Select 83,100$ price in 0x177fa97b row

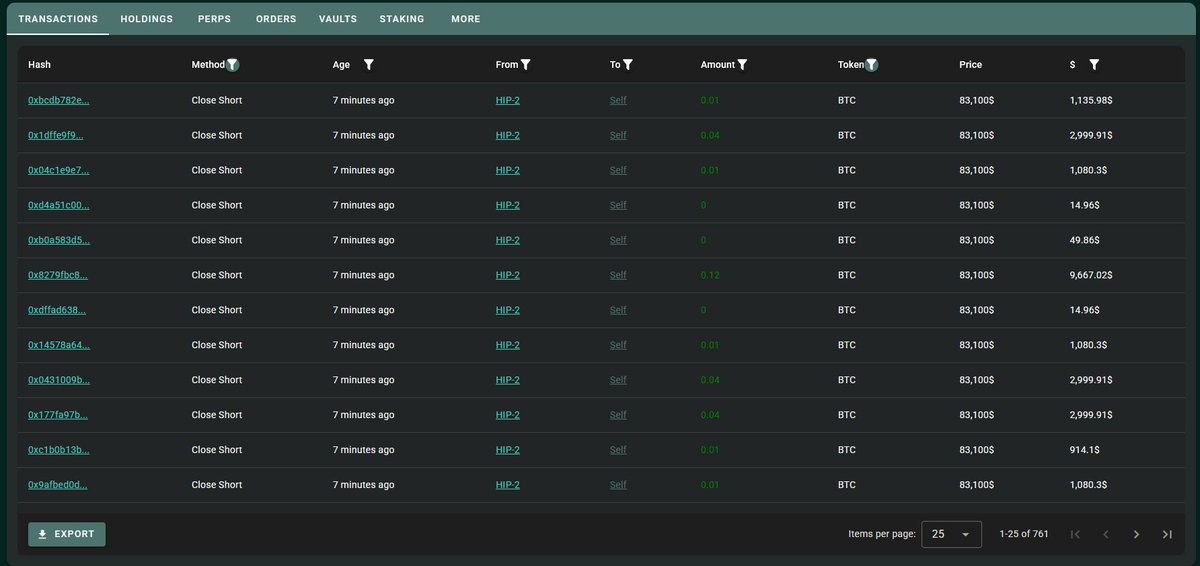976,415
